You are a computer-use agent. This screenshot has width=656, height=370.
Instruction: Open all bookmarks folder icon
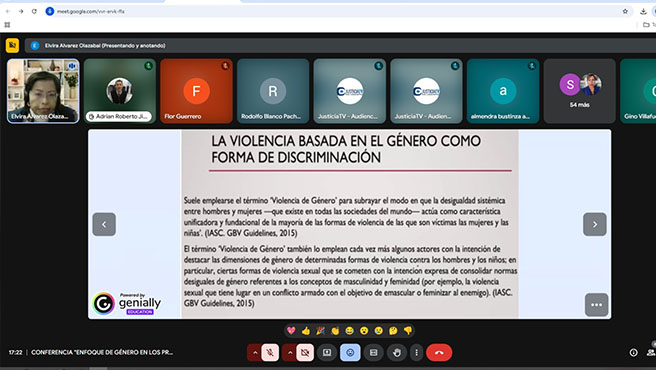(646, 25)
